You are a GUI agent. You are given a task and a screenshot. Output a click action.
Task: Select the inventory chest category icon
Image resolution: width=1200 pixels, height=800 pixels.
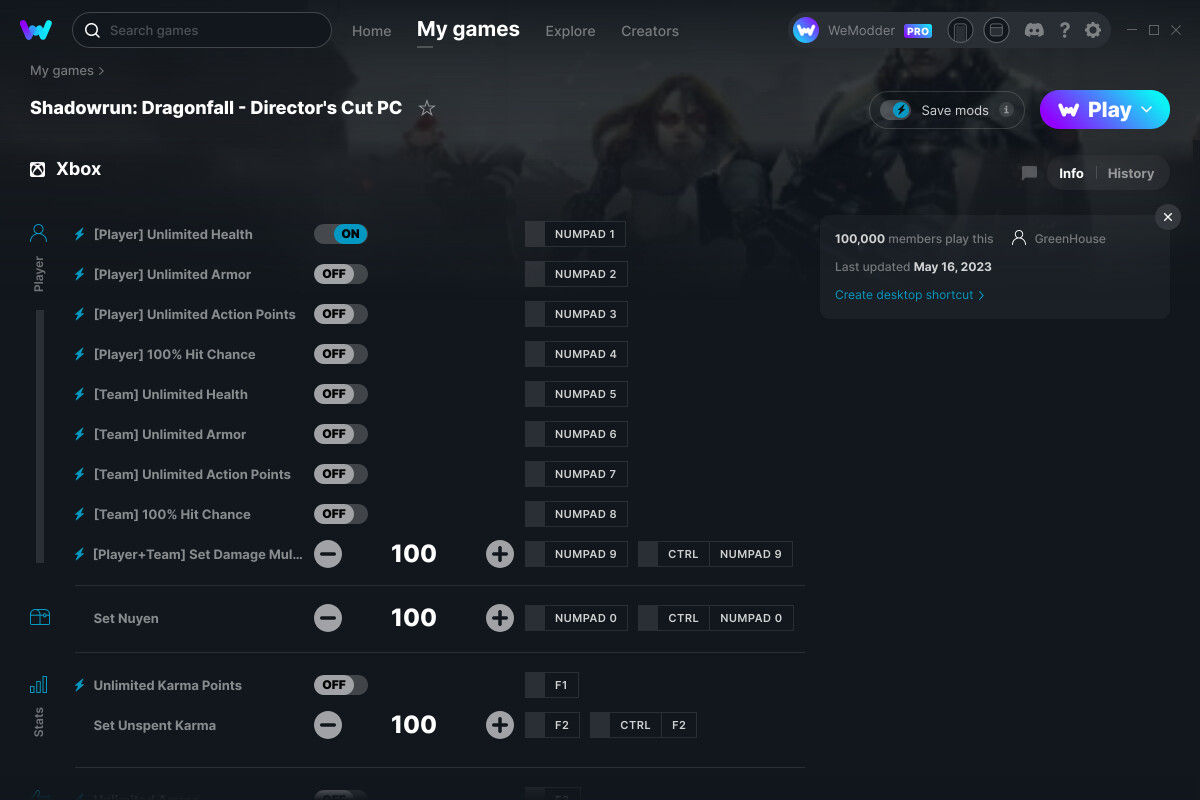(x=39, y=617)
